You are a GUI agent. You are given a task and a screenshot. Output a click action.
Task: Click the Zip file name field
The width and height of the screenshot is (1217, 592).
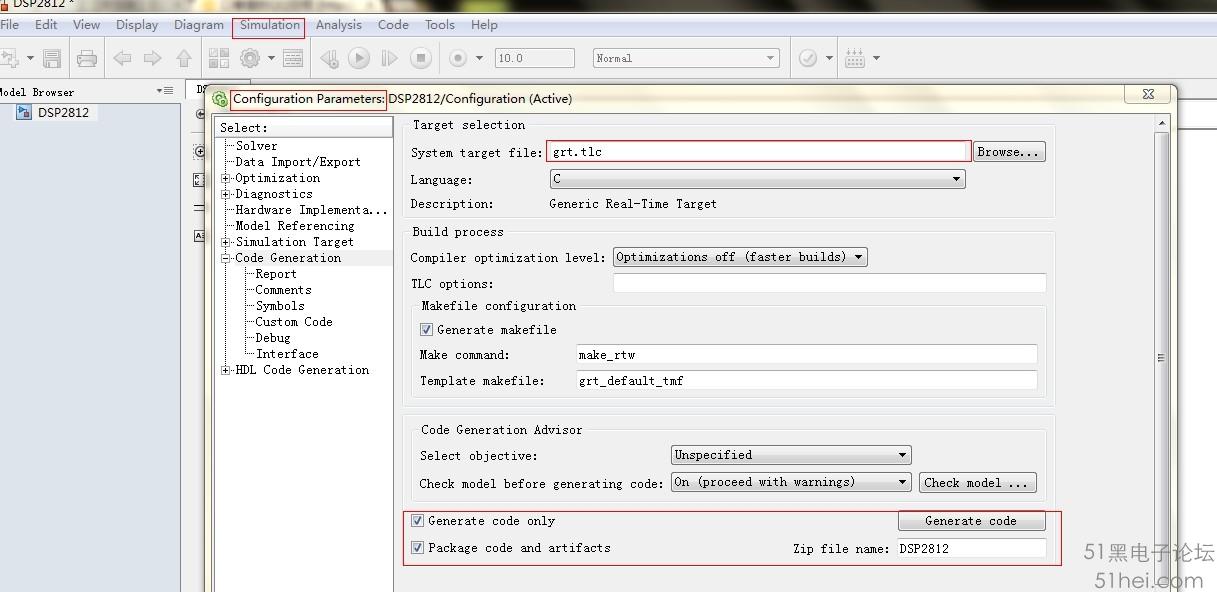click(x=971, y=548)
